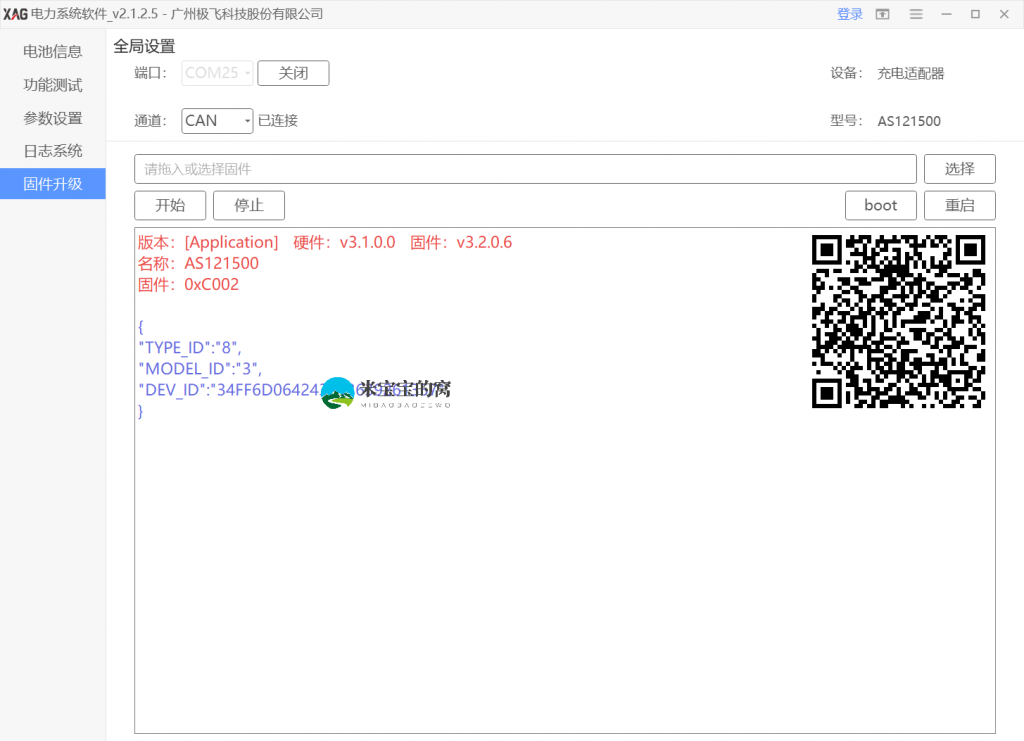Click the XAG logo in title bar

[x=15, y=14]
